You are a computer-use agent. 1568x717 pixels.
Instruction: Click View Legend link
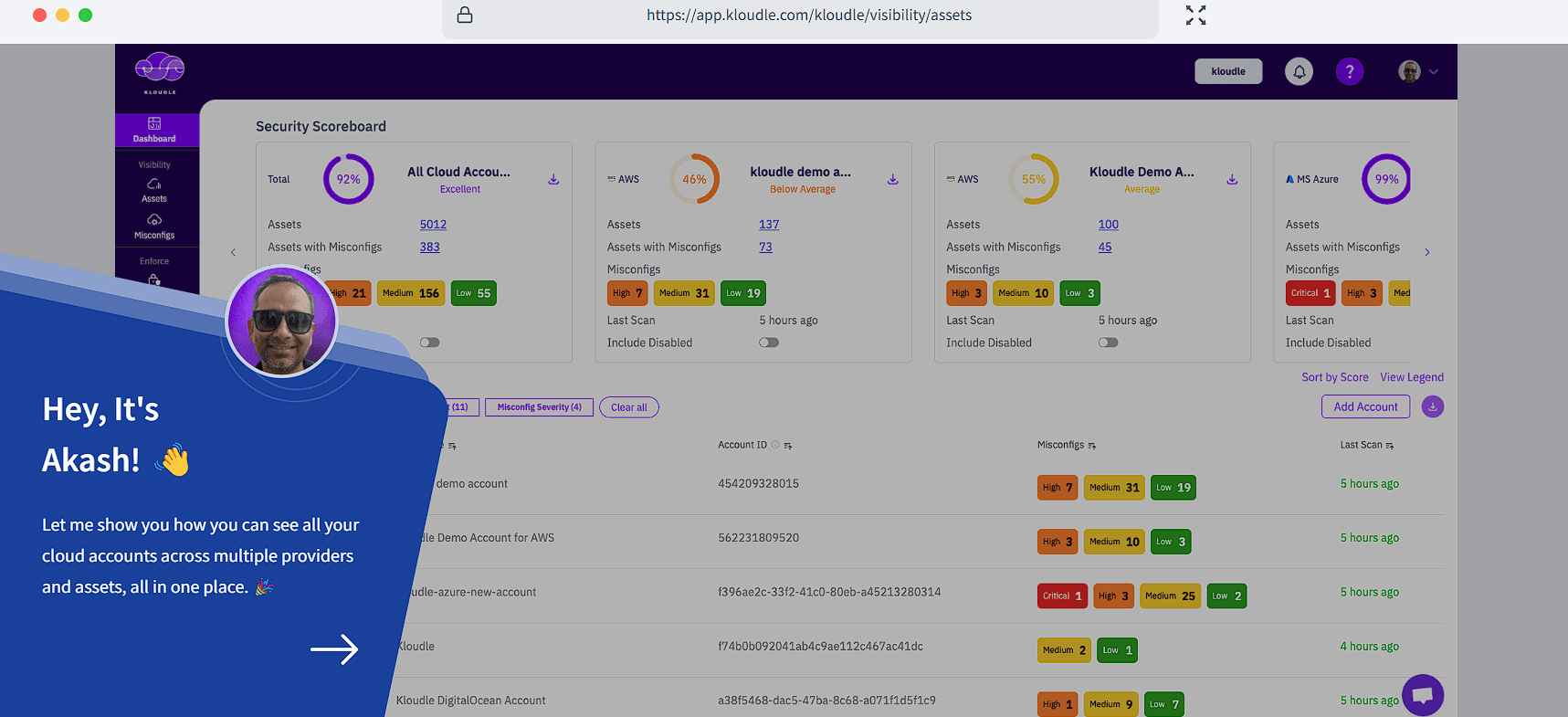point(1412,377)
